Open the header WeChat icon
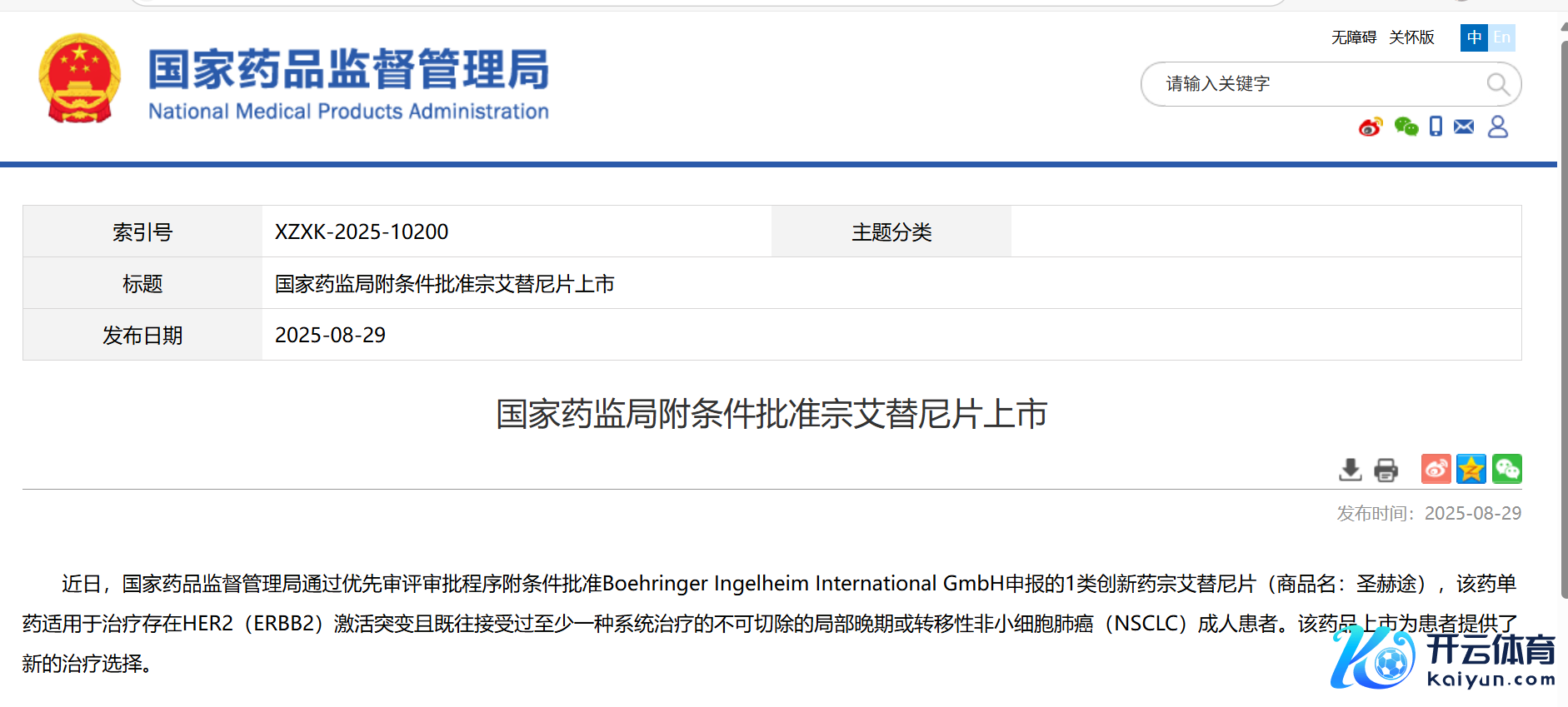Screen dimensions: 1568x707 point(1406,127)
